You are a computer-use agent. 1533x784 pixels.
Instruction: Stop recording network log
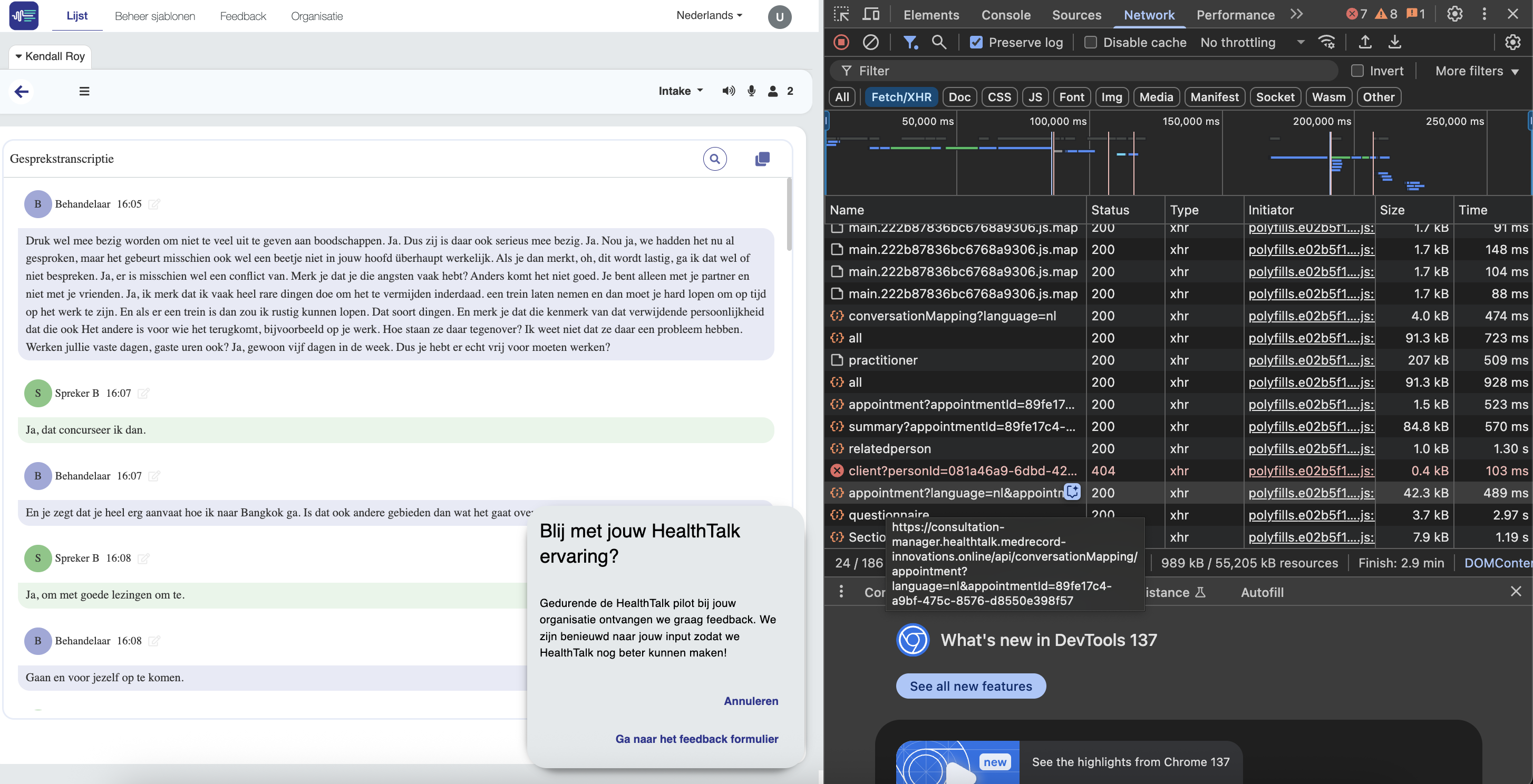click(841, 42)
